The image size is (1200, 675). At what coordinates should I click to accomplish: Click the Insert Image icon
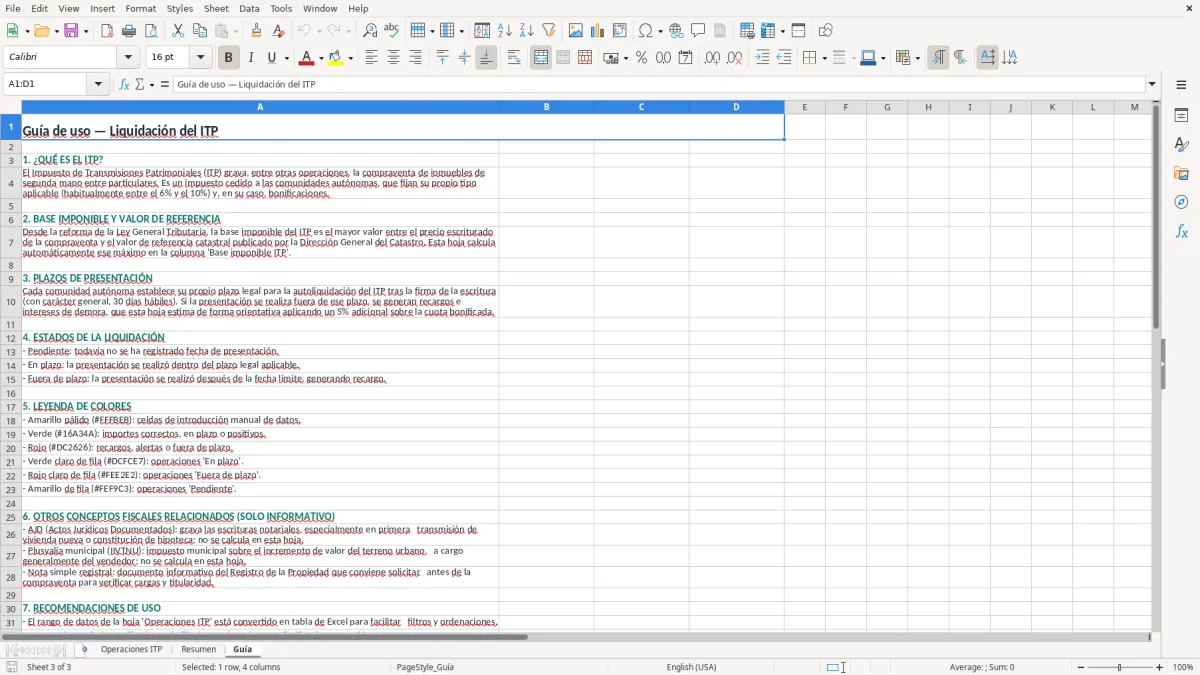point(576,31)
